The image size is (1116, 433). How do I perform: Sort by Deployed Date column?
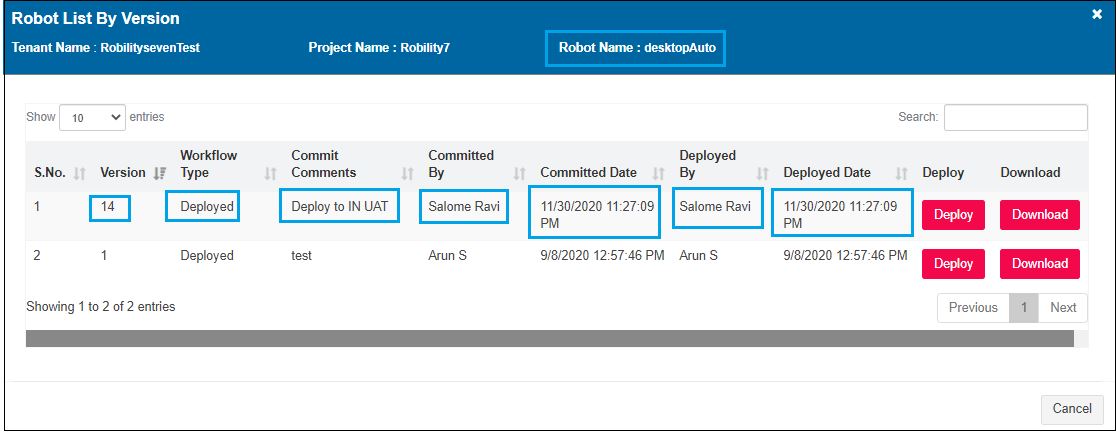(827, 172)
